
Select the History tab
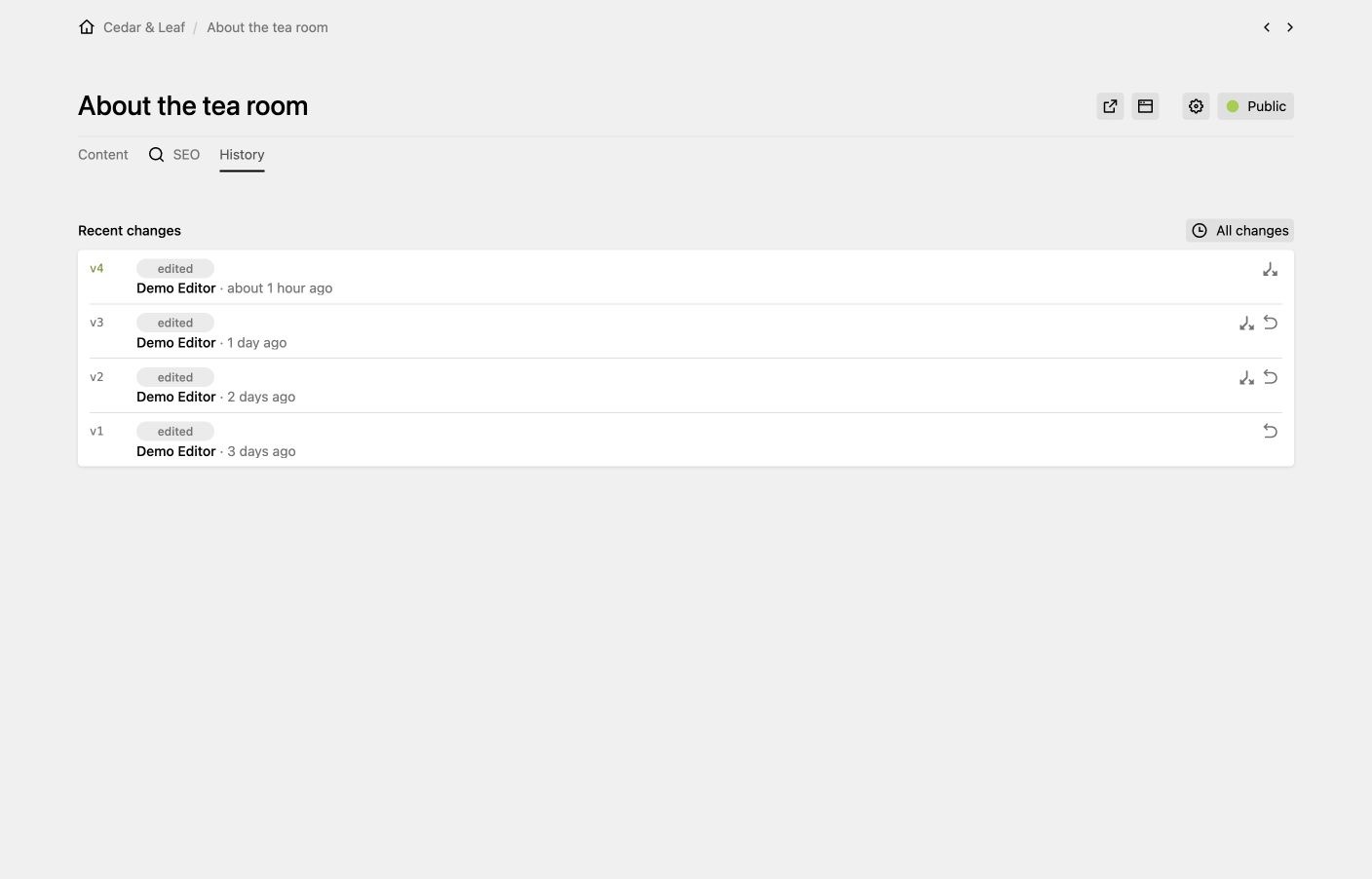coord(242,155)
